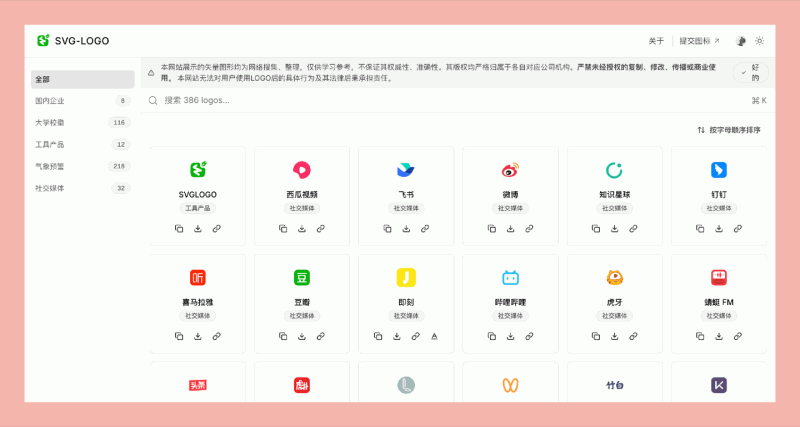This screenshot has width=800, height=427.
Task: Click the 哔哩哔哩 logo thumbnail
Action: click(510, 278)
